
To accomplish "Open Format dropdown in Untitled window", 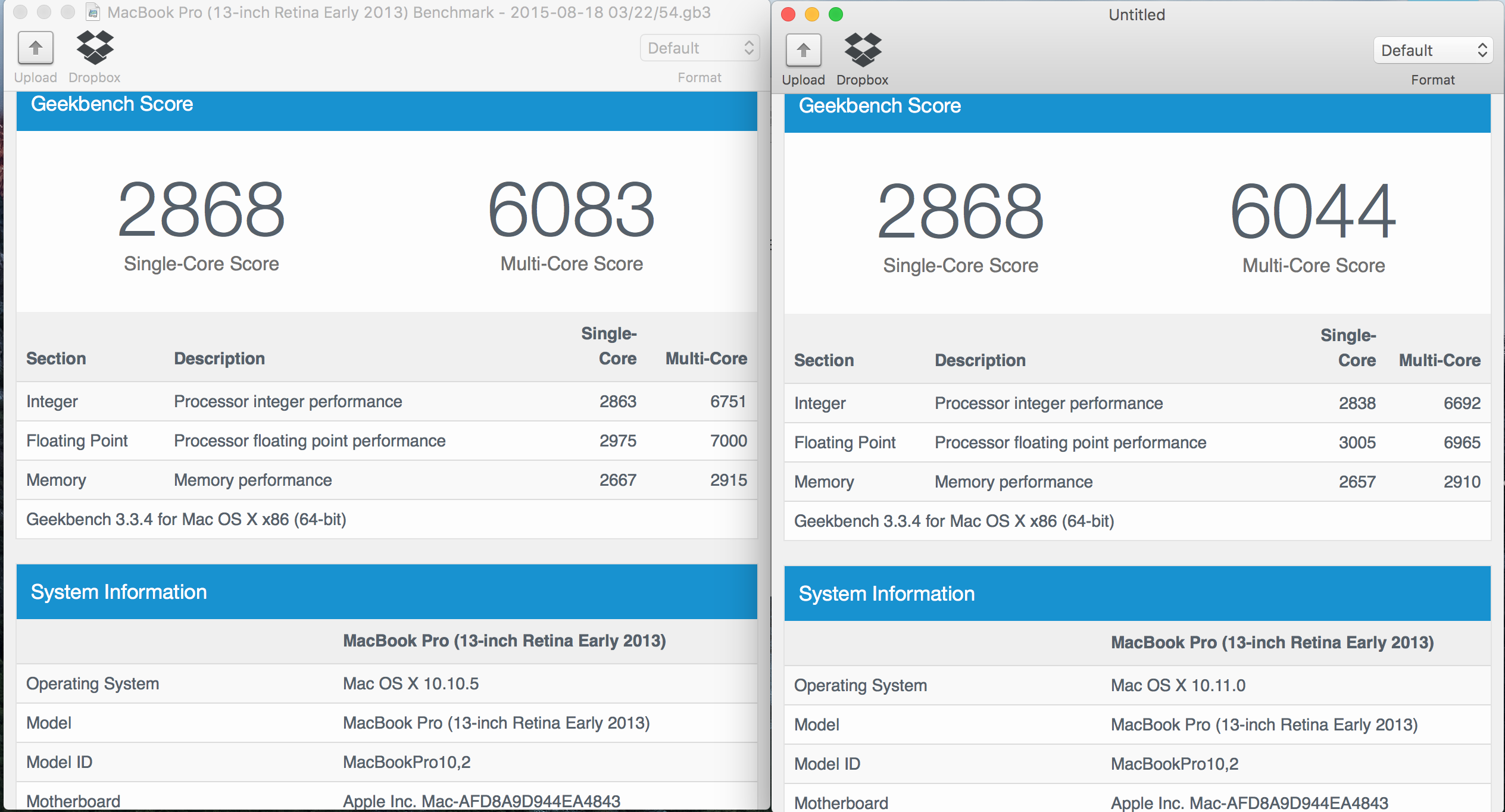I will [1432, 51].
